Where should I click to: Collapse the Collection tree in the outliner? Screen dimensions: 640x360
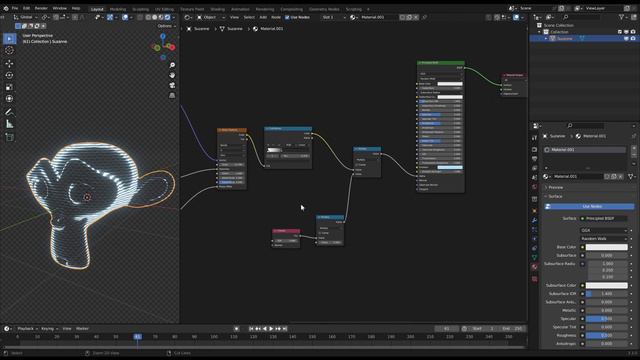[540, 32]
